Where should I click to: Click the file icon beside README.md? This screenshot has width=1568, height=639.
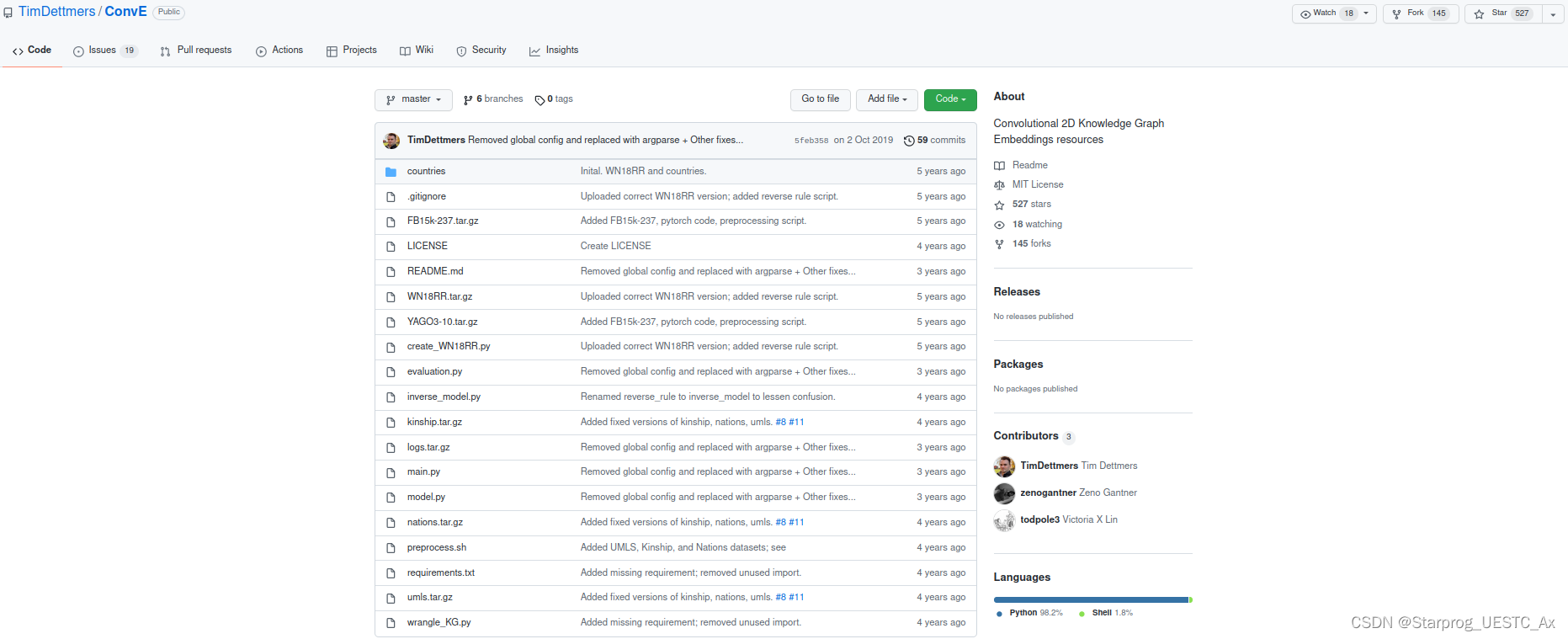coord(391,272)
